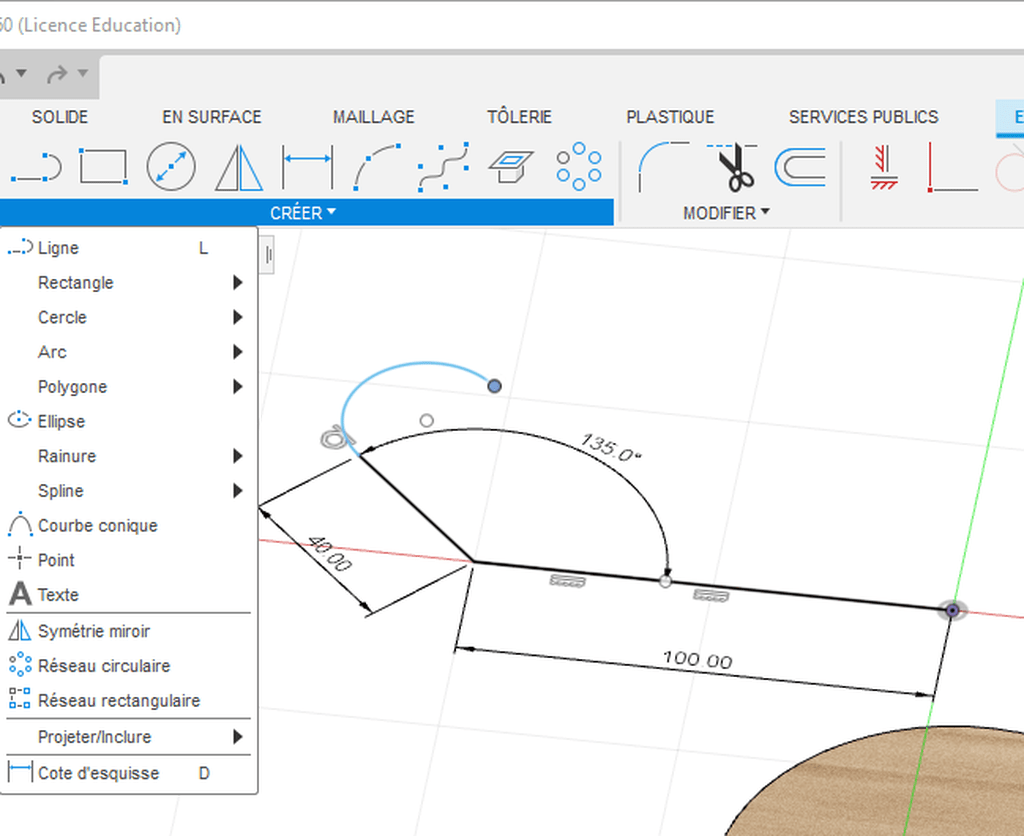Select the Spline tool icon in the toolbar

click(444, 167)
